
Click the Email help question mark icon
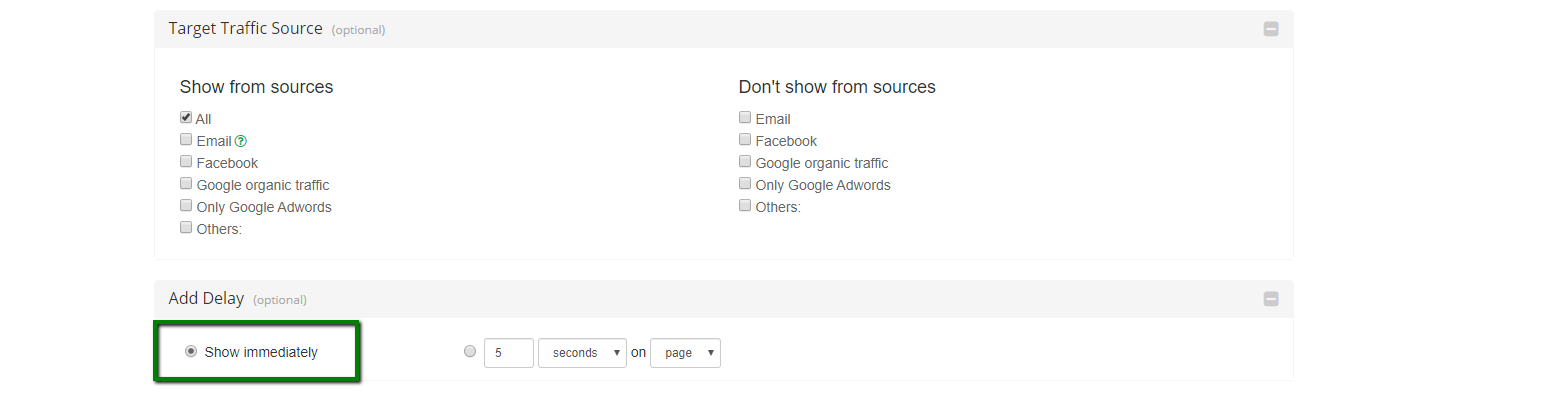240,142
